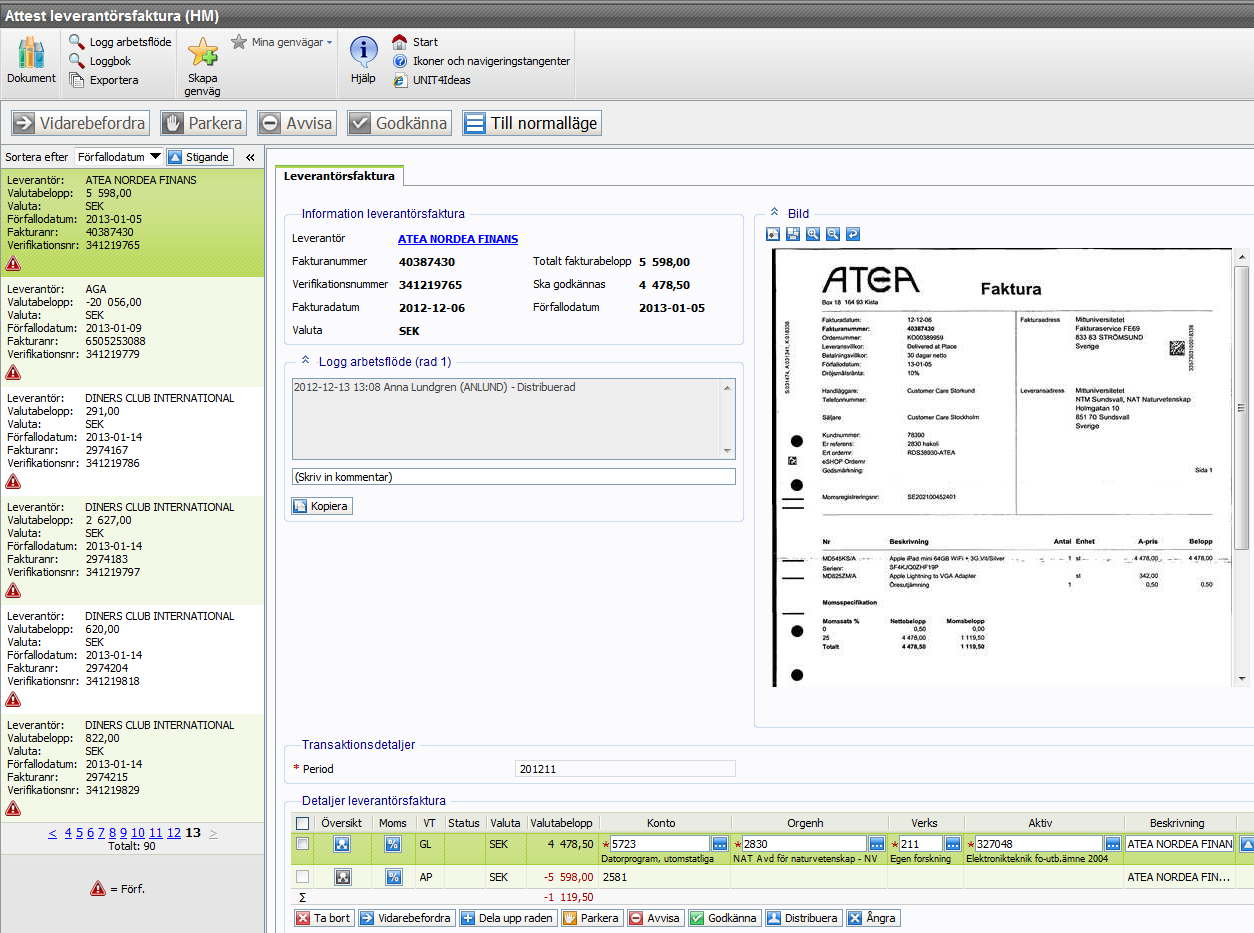Switch view with Till normalläge button
This screenshot has width=1254, height=933.
click(531, 123)
